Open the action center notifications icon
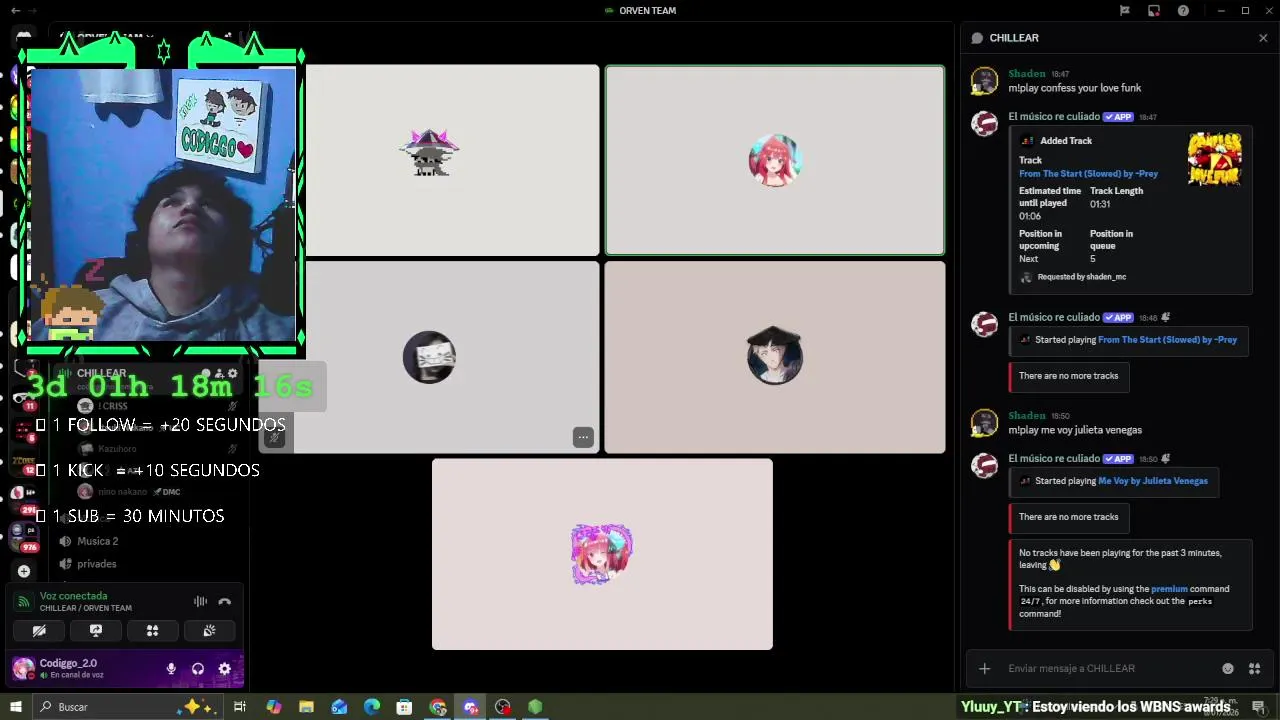Screen dimensions: 1280x720 tap(1258, 707)
